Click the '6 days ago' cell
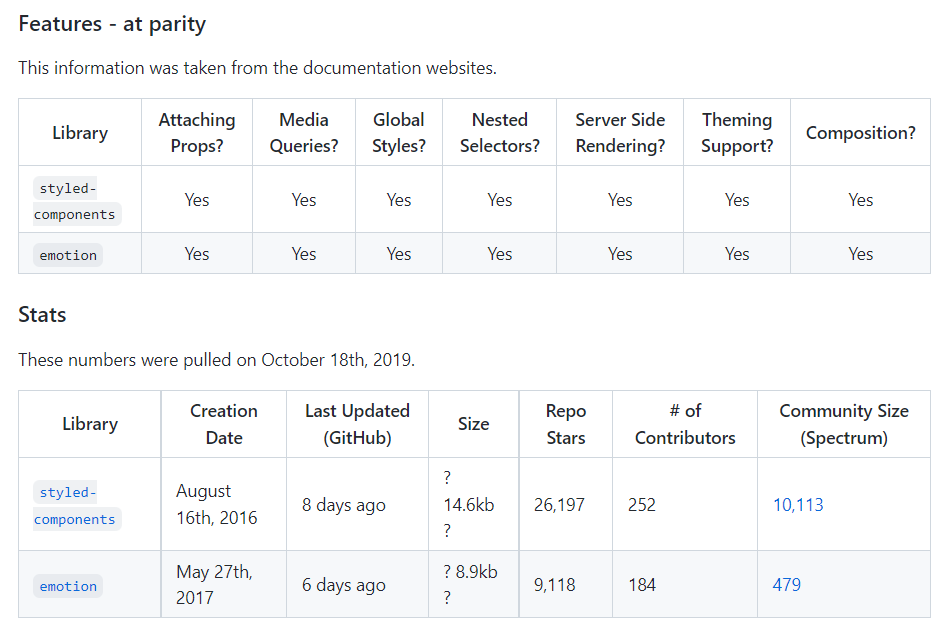Screen dimensions: 951x631 click(343, 585)
